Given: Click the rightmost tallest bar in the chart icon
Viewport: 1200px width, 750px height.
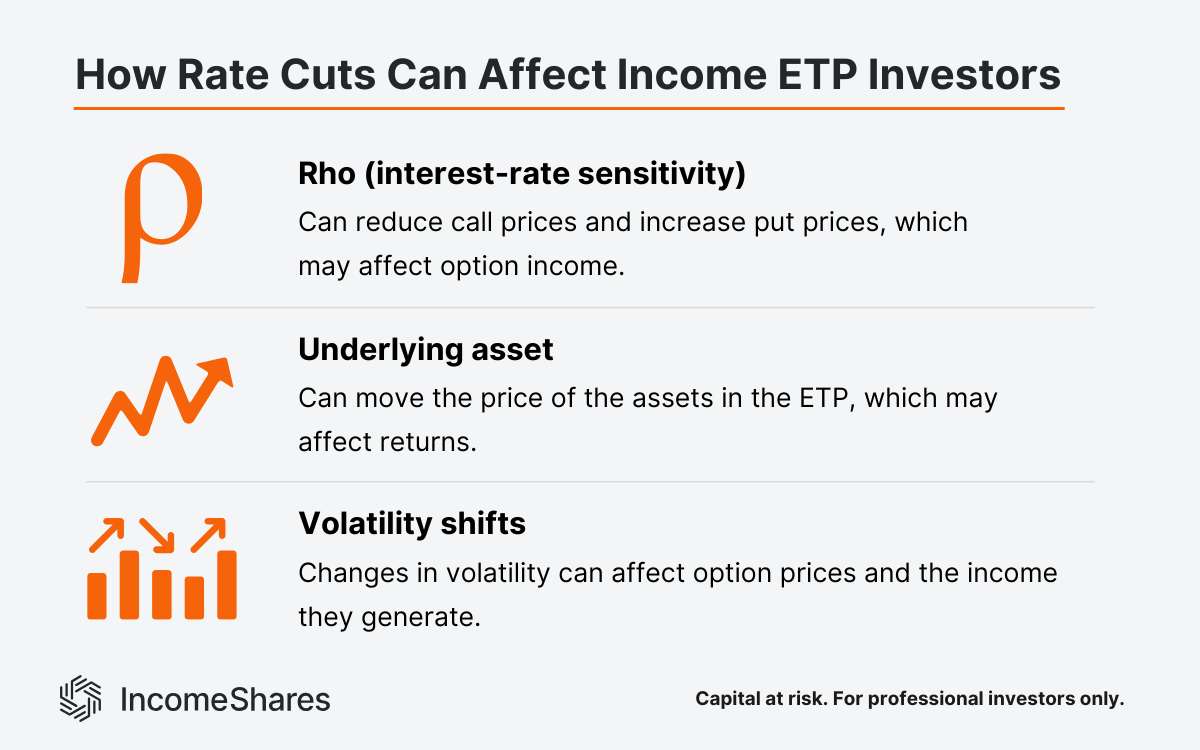Looking at the screenshot, I should (226, 584).
